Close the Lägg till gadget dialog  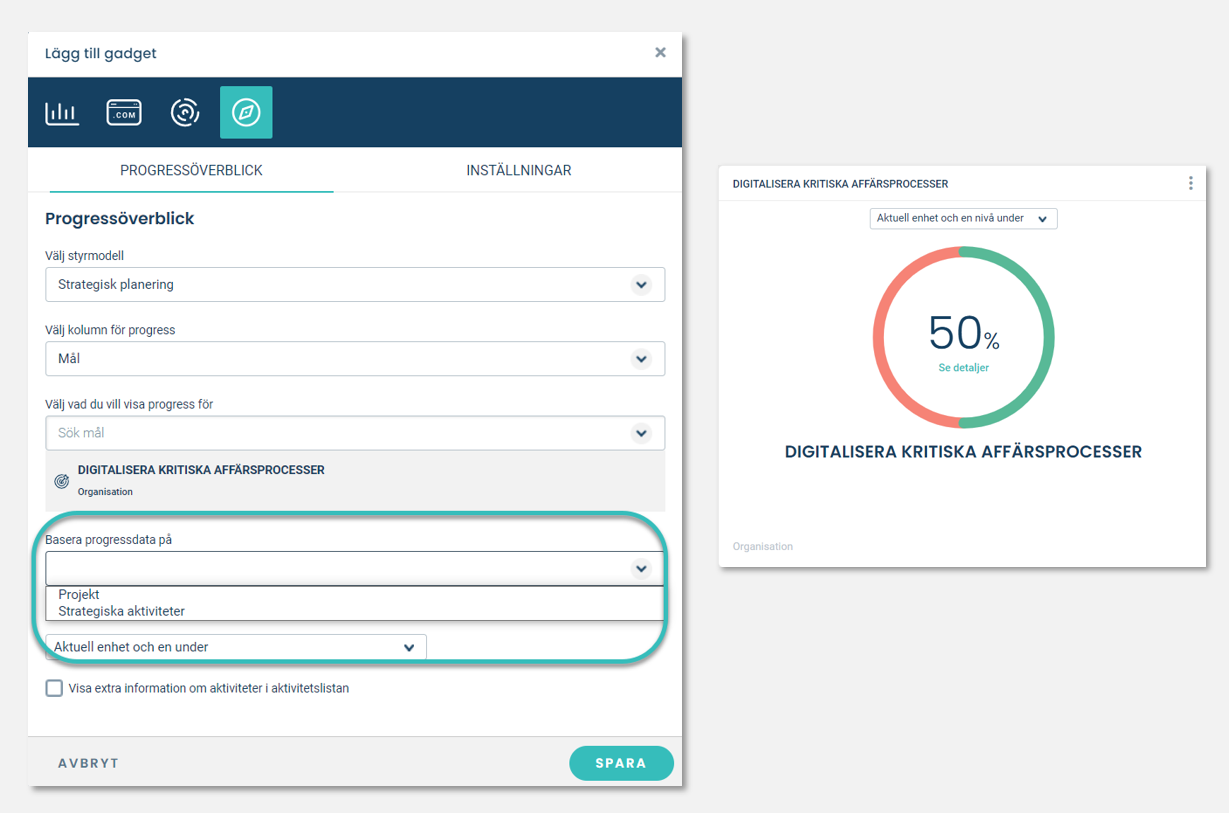click(x=660, y=52)
